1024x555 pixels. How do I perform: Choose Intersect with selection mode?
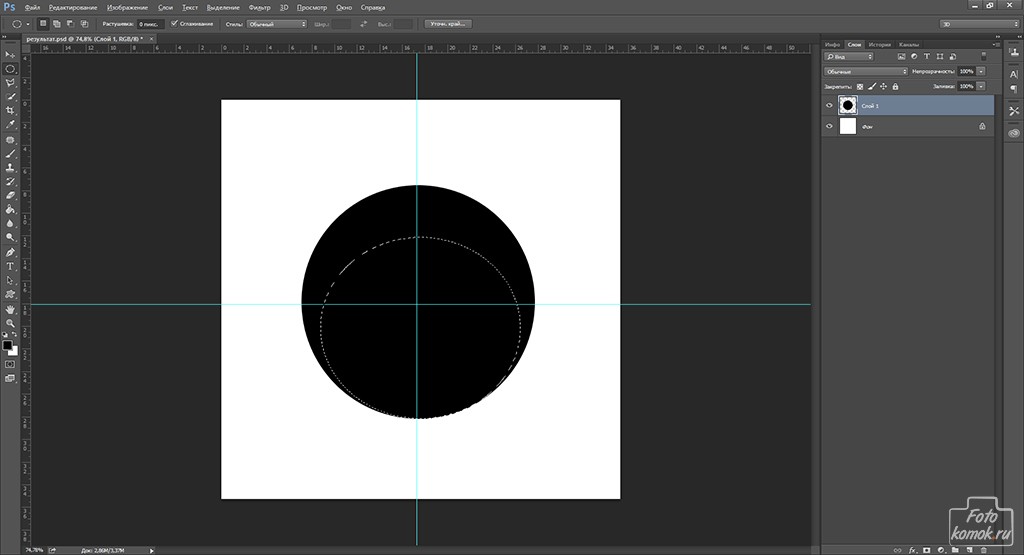pos(84,24)
